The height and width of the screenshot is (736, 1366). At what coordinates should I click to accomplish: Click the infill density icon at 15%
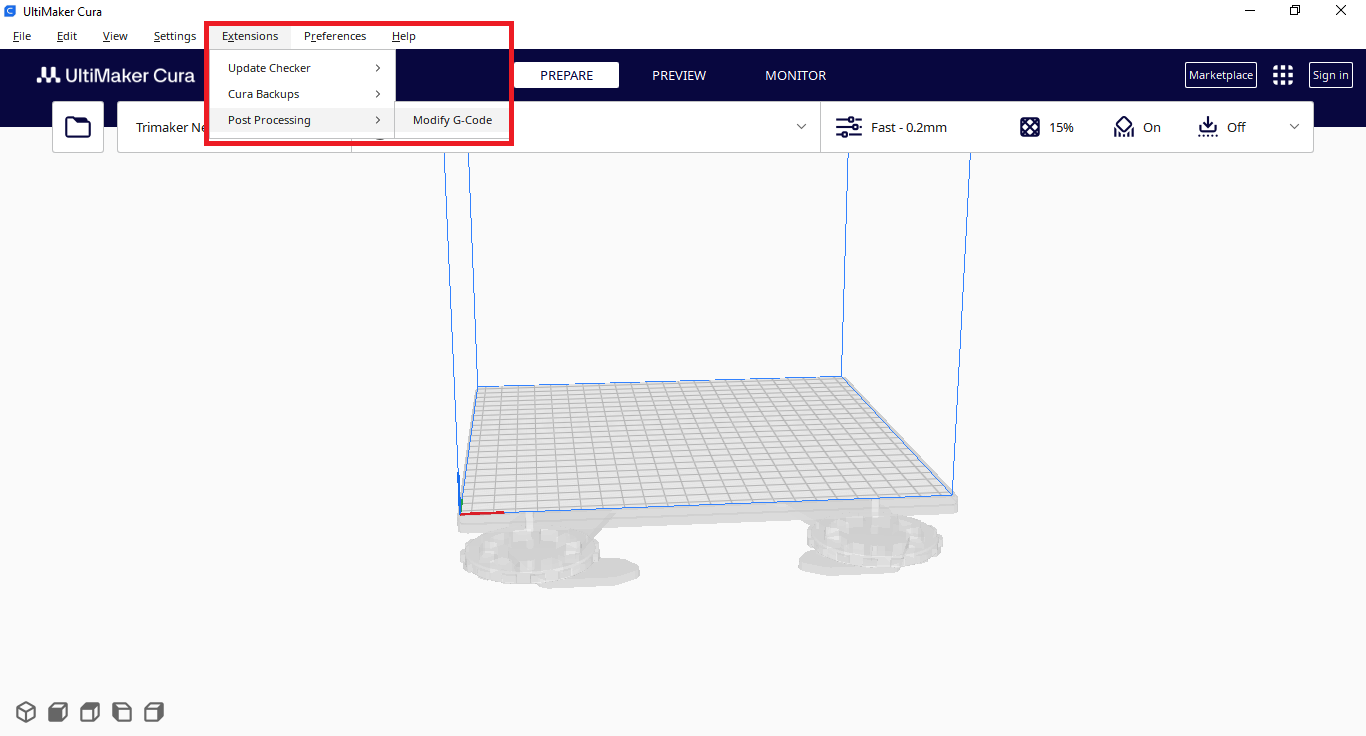[x=1030, y=127]
